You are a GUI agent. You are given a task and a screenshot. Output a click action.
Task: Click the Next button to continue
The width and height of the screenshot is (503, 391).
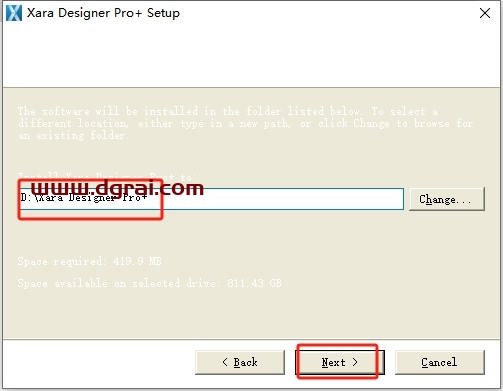[x=340, y=362]
